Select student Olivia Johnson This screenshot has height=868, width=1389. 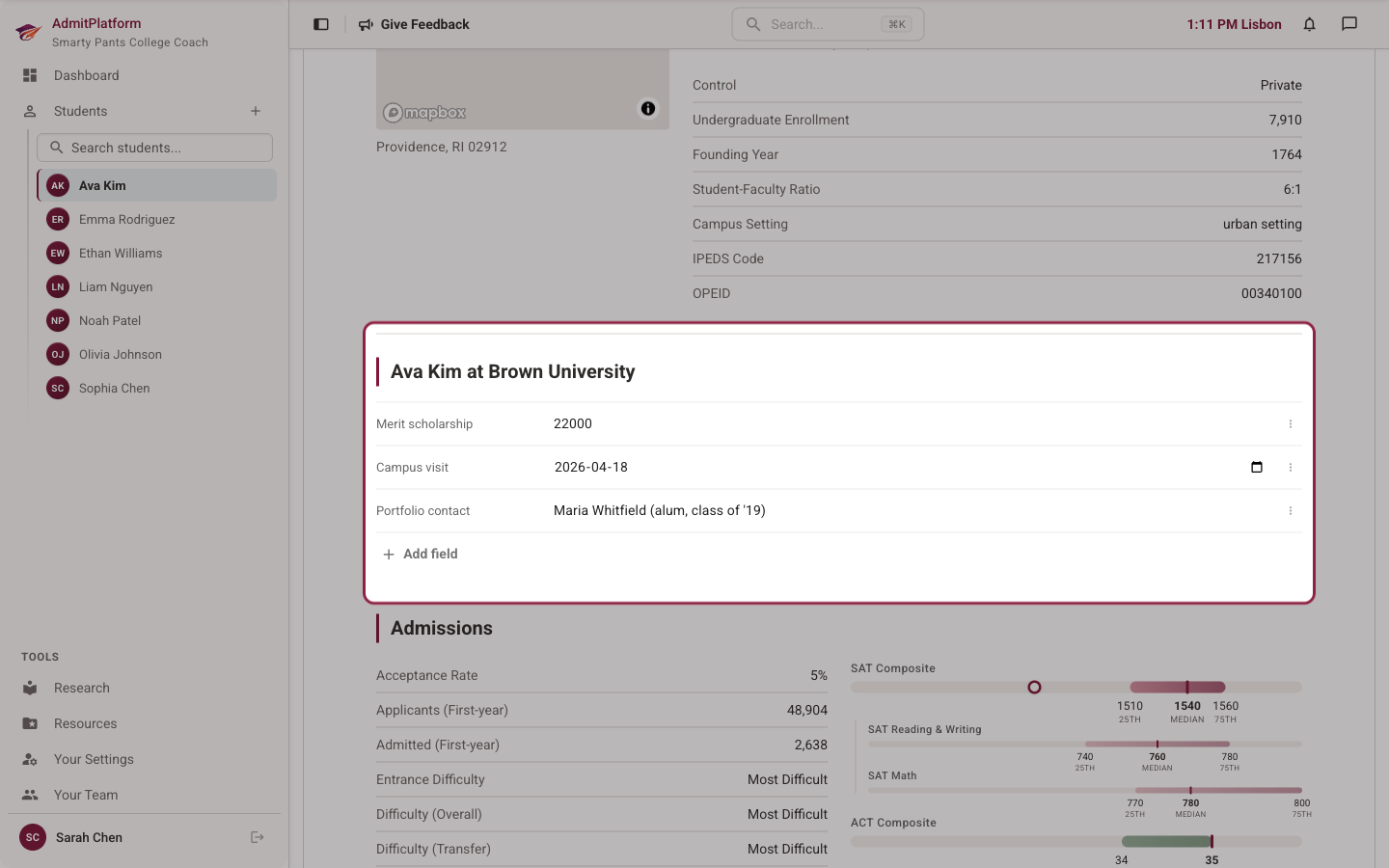point(157,354)
